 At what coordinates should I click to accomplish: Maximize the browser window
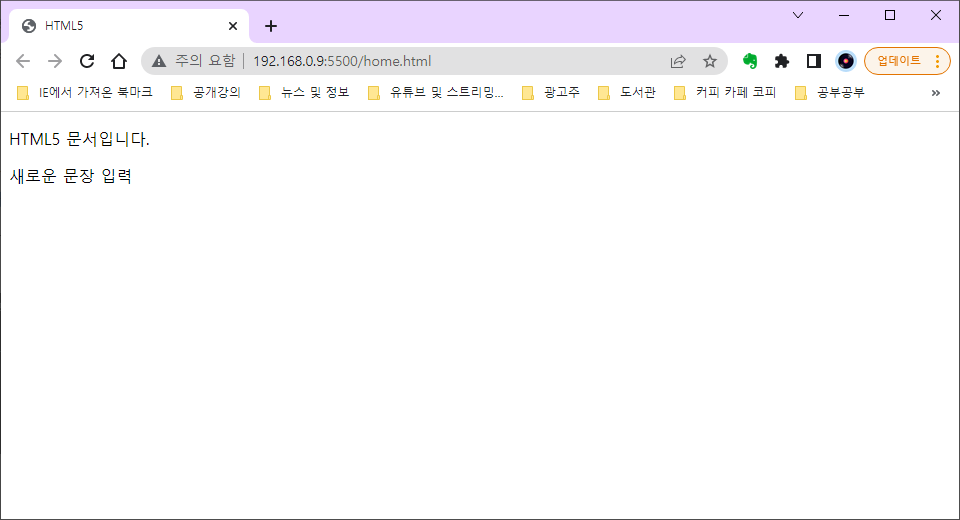click(890, 15)
